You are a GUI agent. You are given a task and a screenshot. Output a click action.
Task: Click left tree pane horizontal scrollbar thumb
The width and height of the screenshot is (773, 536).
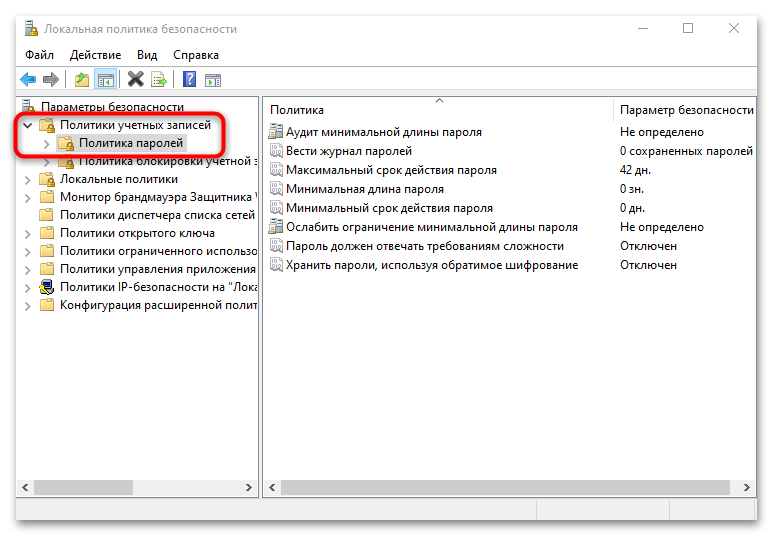click(83, 487)
